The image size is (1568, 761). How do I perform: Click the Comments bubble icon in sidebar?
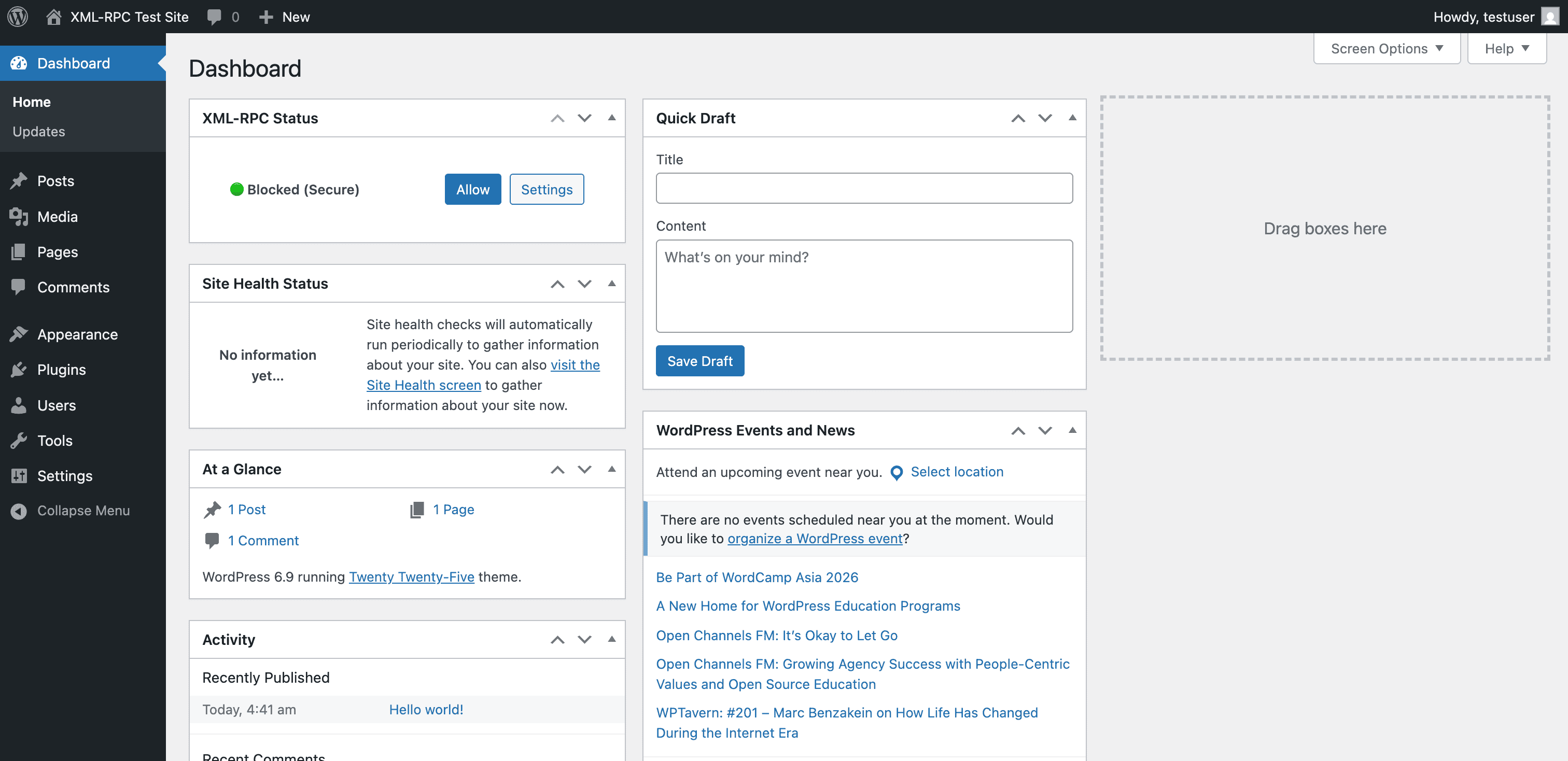(x=19, y=287)
